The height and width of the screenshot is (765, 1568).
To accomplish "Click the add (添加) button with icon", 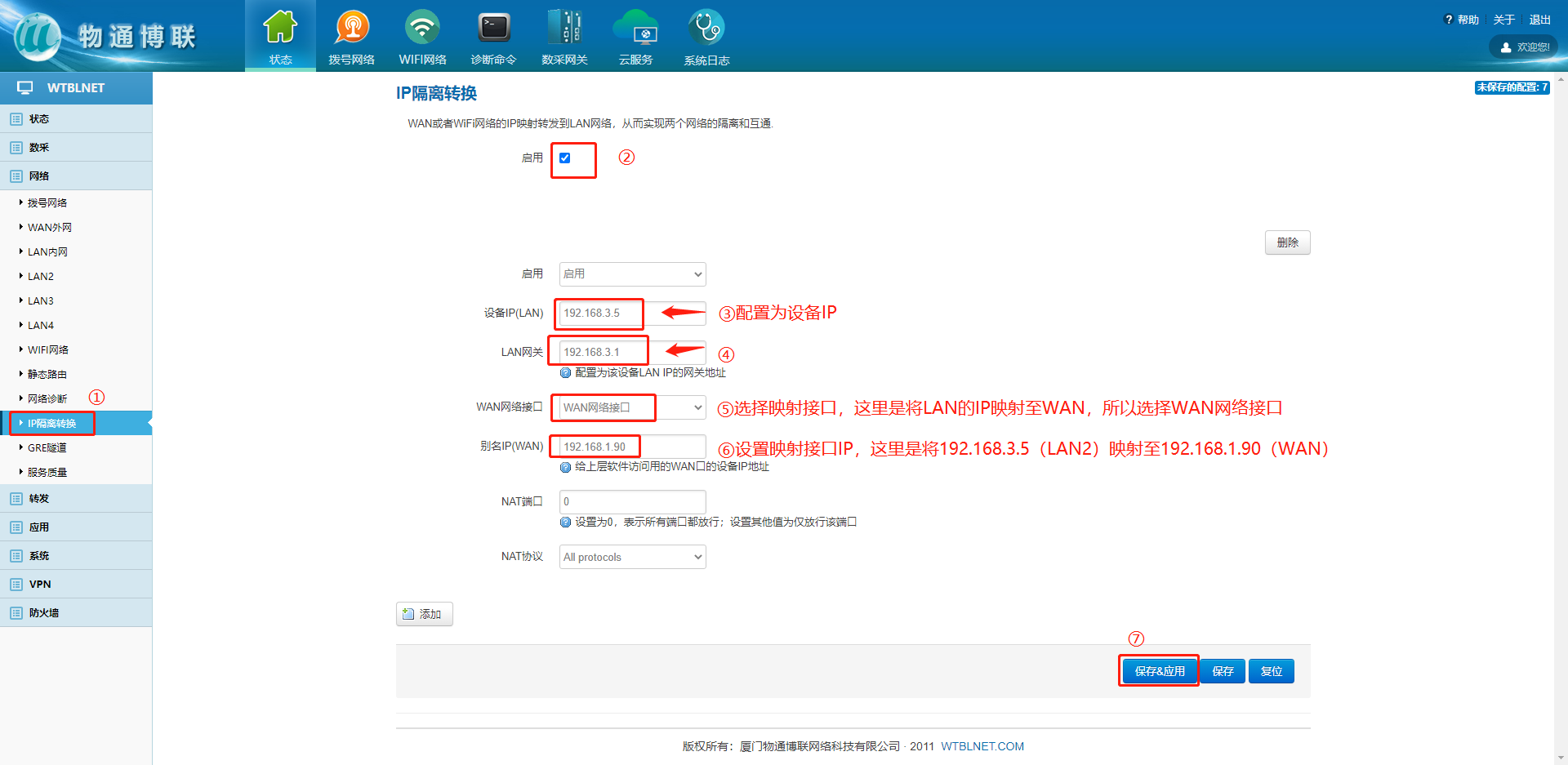I will pos(424,614).
